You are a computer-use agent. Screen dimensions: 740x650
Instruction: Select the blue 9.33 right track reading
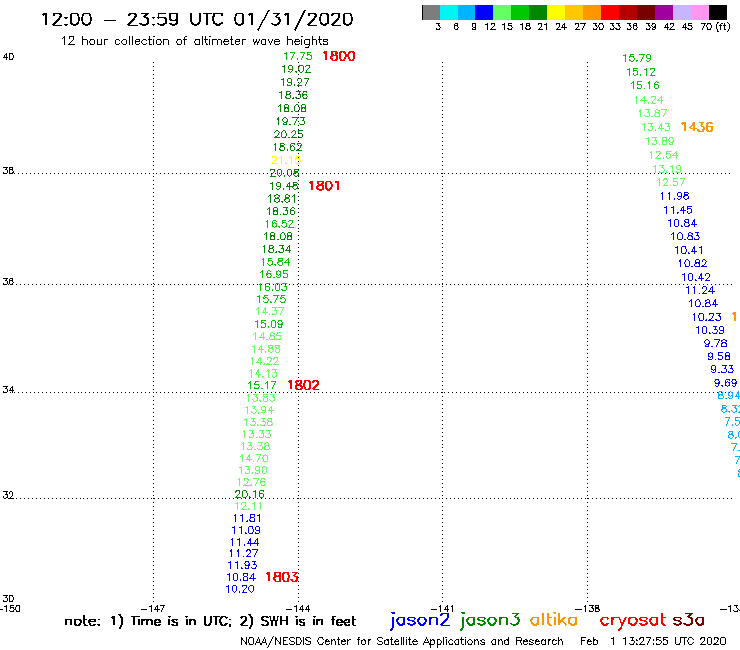pos(722,369)
